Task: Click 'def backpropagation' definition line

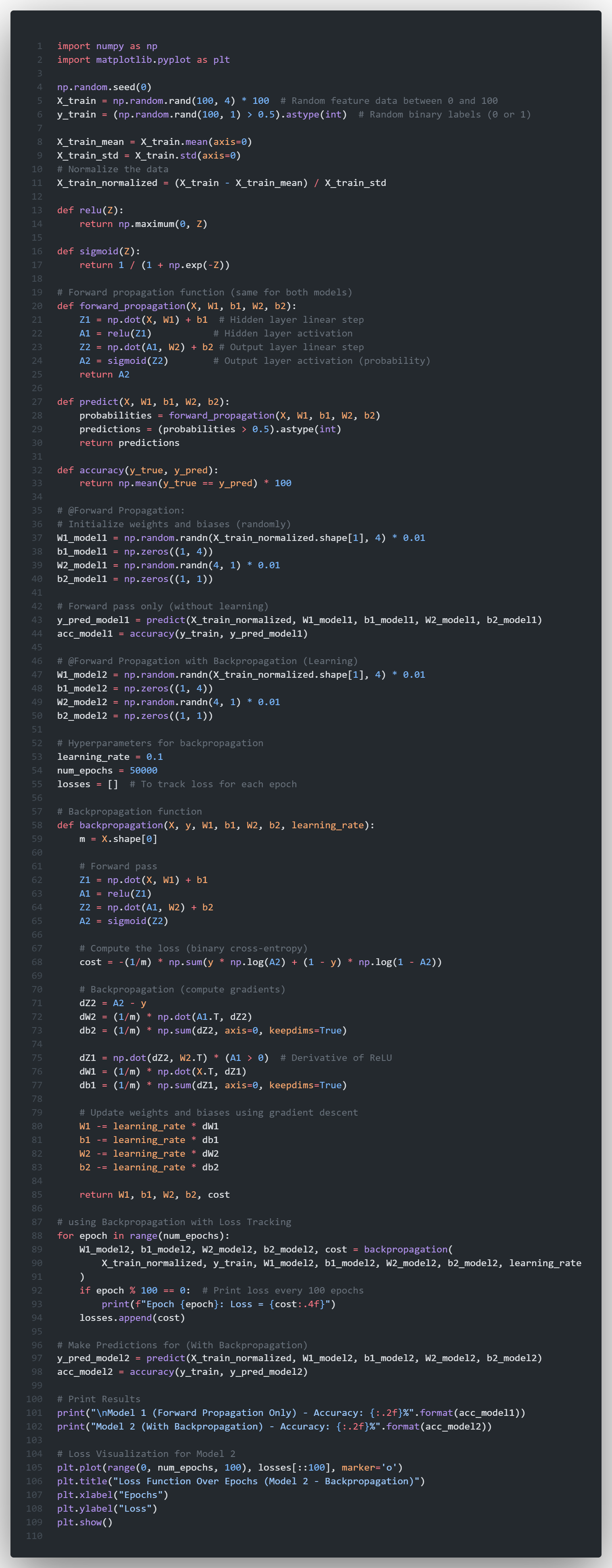Action: (x=215, y=825)
